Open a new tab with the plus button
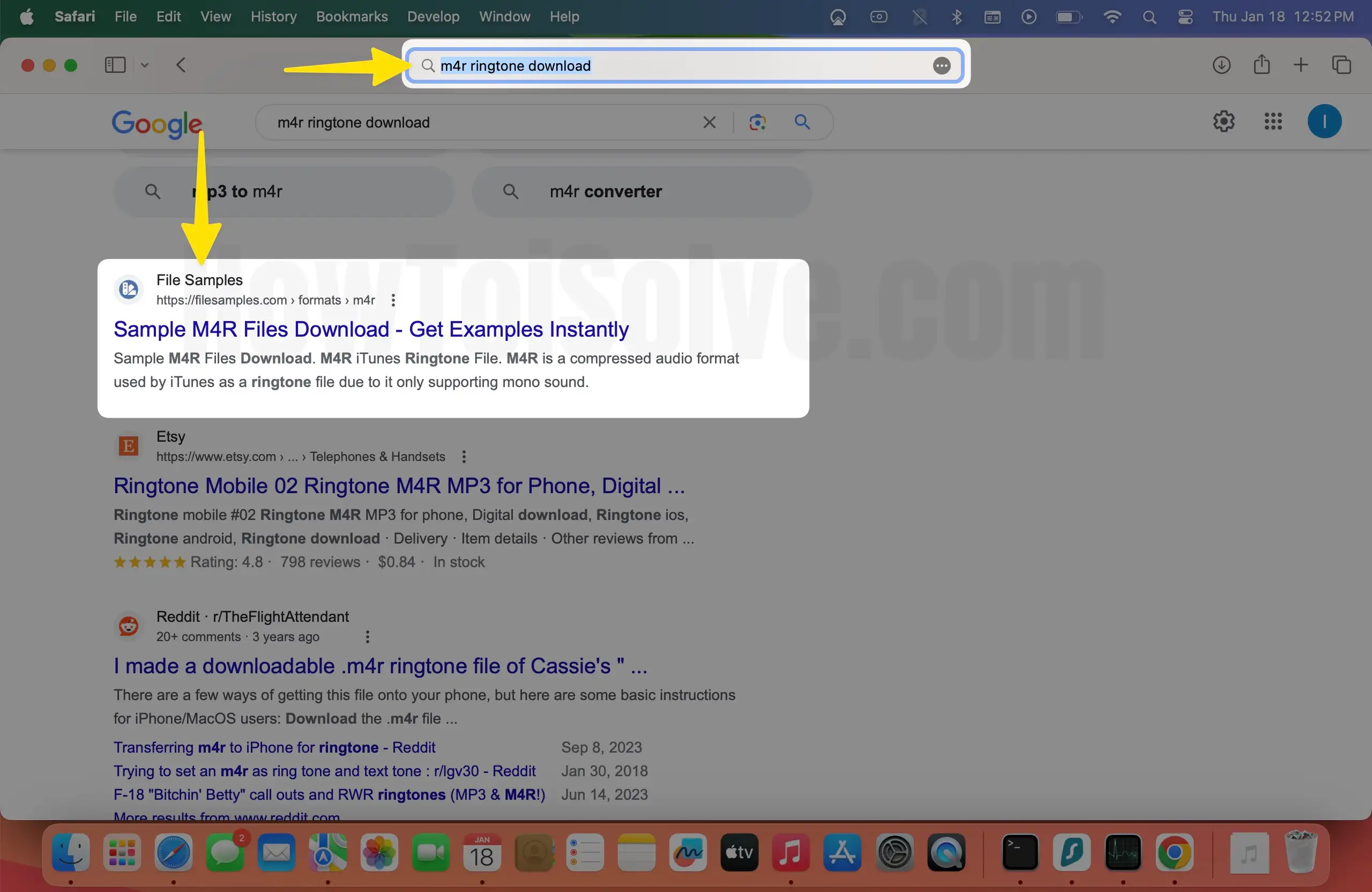 pos(1301,65)
